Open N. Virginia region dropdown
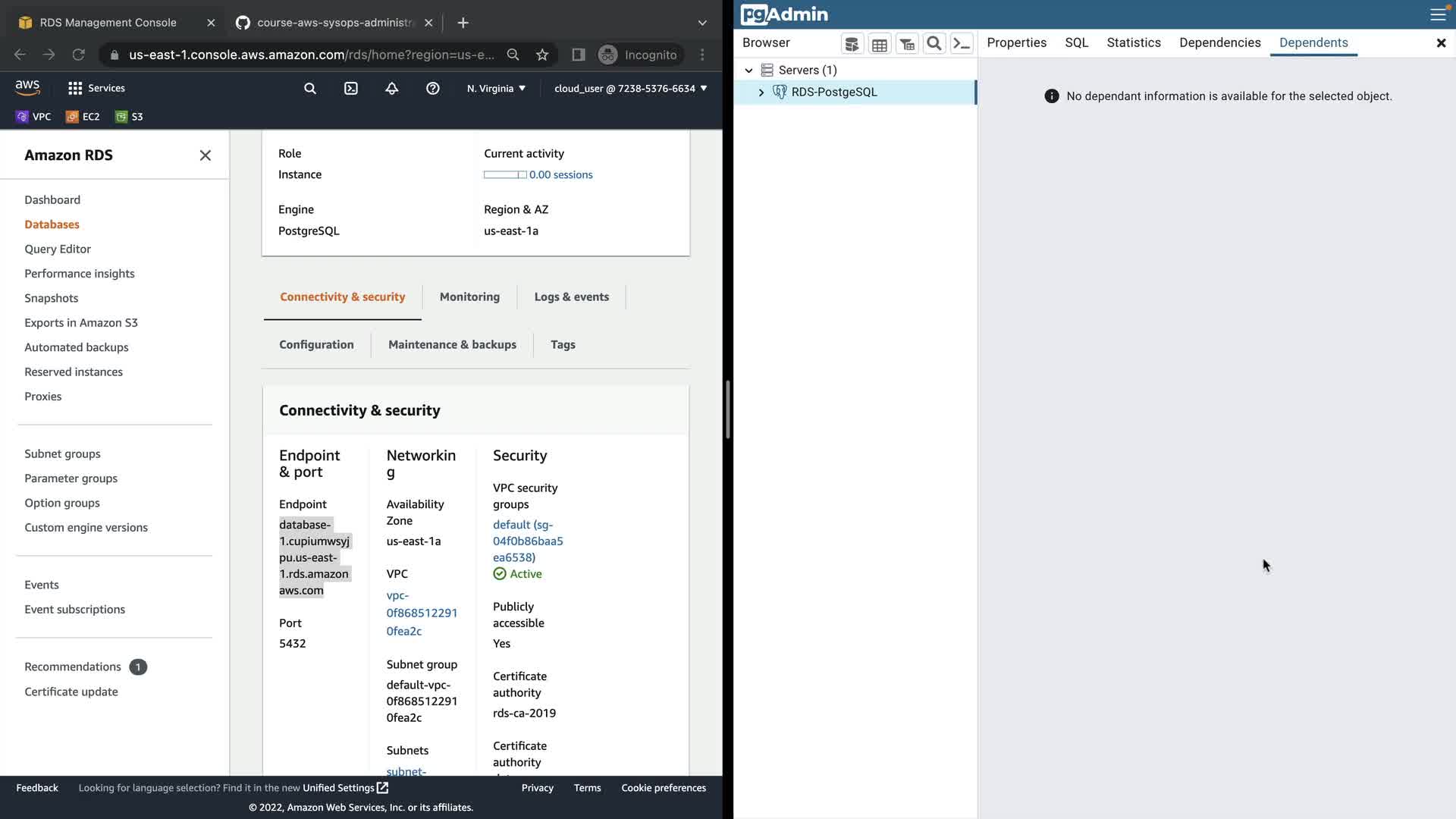Screen dimensions: 1456x819 coord(496,89)
